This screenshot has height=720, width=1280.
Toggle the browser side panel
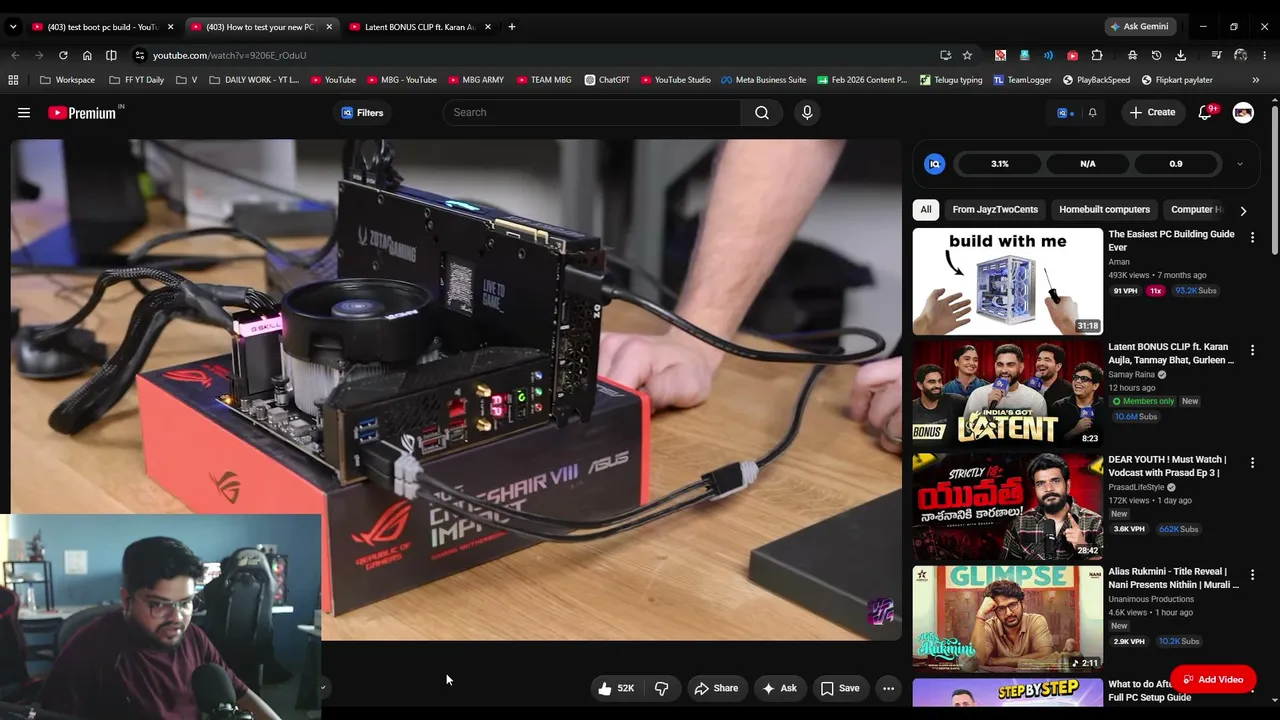tap(111, 55)
